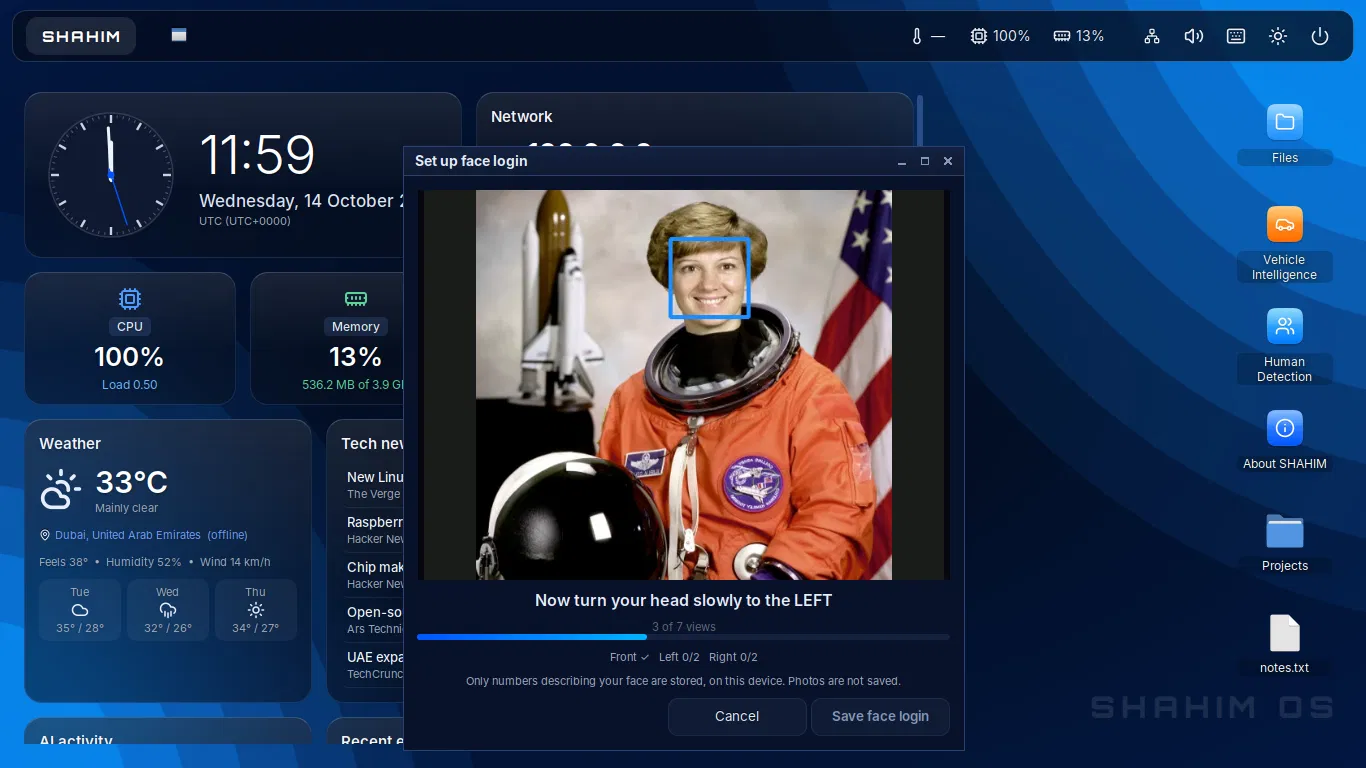
Task: Click the 'Right 0/2' view status text
Action: (x=733, y=657)
